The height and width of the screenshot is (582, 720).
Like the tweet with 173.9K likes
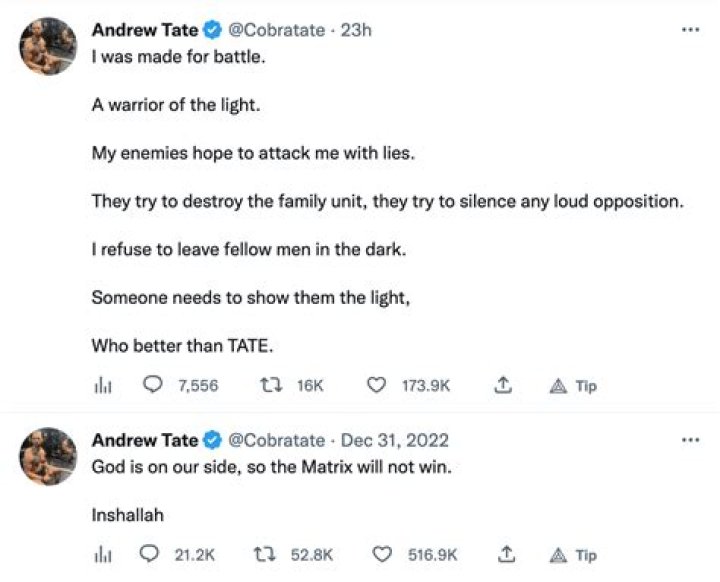pos(376,385)
